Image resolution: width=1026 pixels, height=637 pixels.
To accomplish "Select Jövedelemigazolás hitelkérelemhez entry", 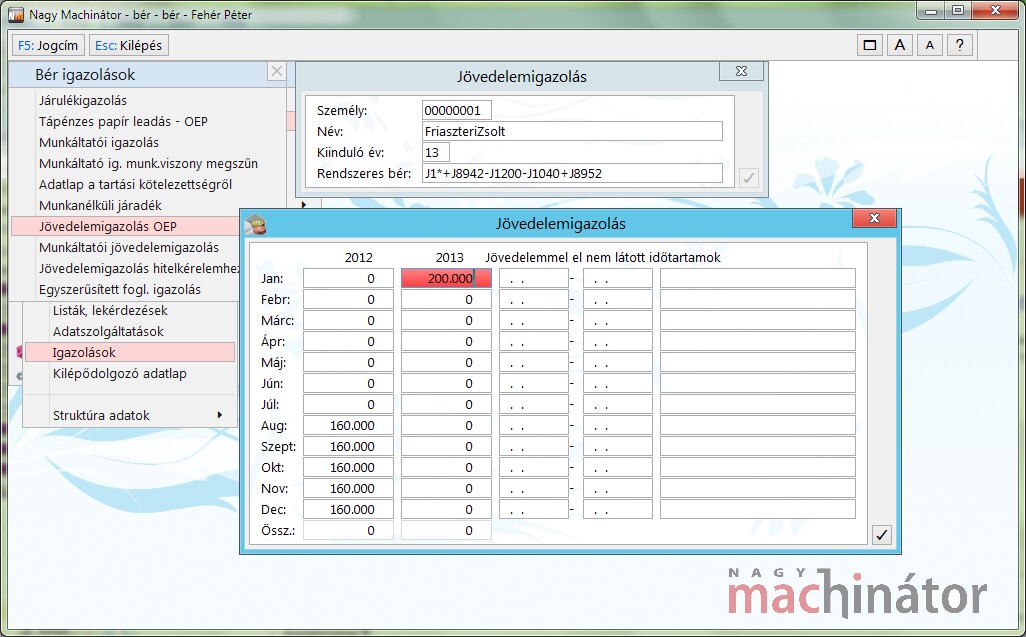I will point(139,268).
